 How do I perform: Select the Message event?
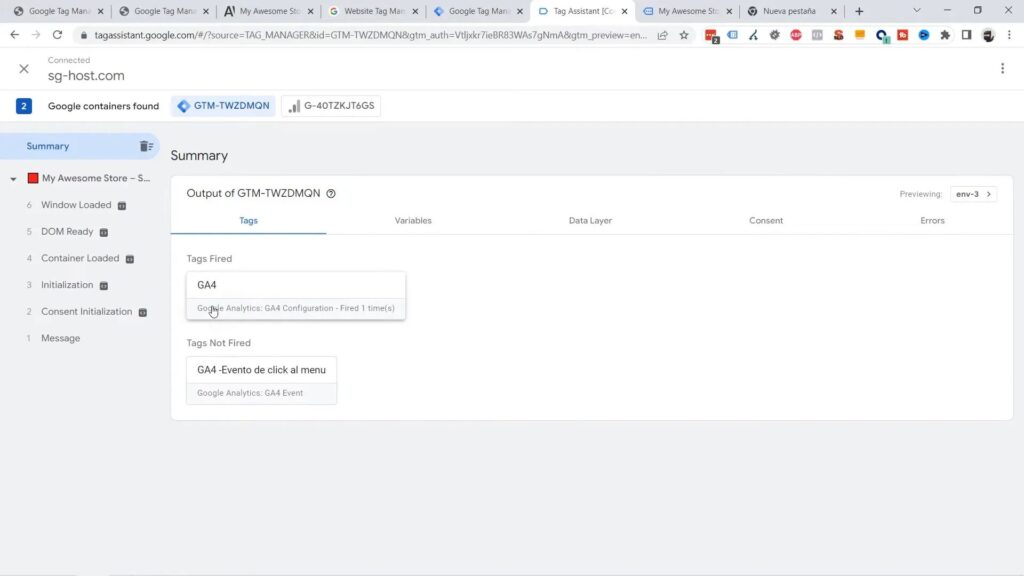click(x=61, y=338)
